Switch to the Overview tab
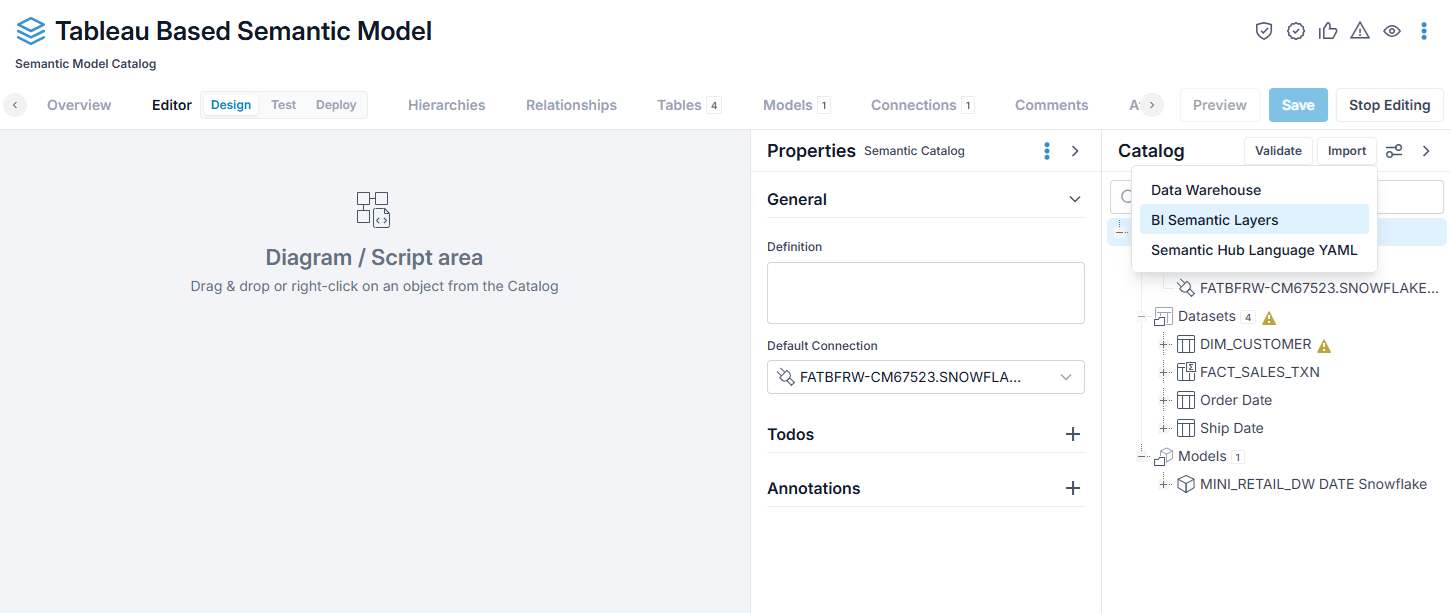The image size is (1451, 613). pyautogui.click(x=79, y=105)
